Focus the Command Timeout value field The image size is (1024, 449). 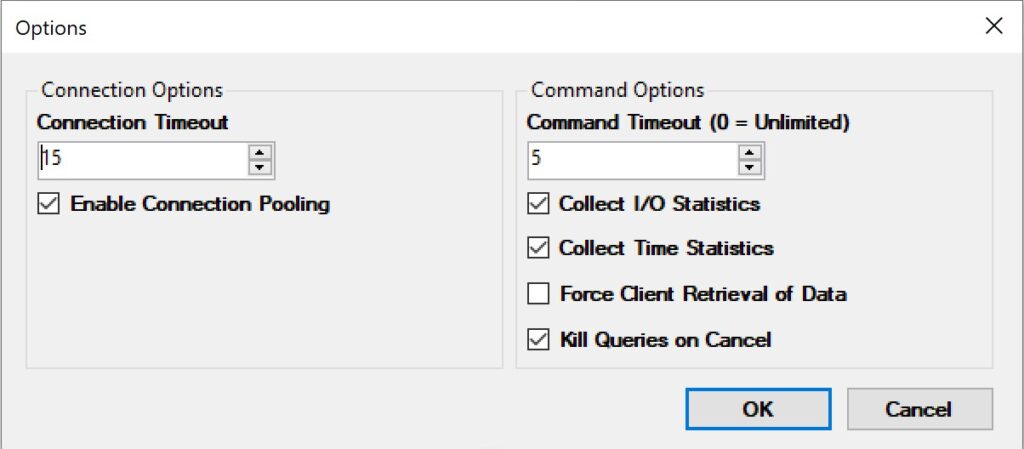[x=633, y=160]
